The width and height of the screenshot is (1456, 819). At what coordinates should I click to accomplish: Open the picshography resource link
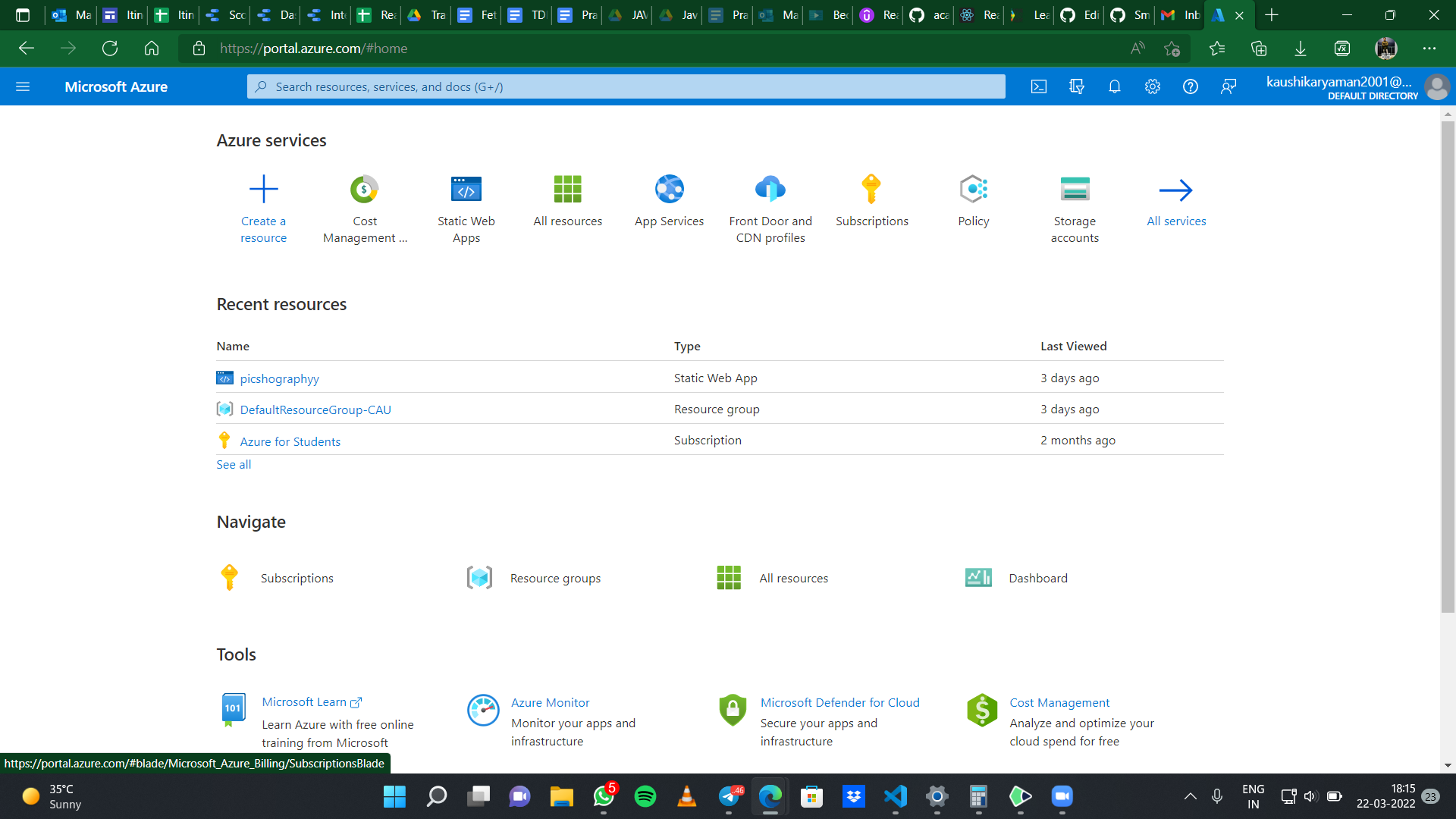click(x=279, y=378)
